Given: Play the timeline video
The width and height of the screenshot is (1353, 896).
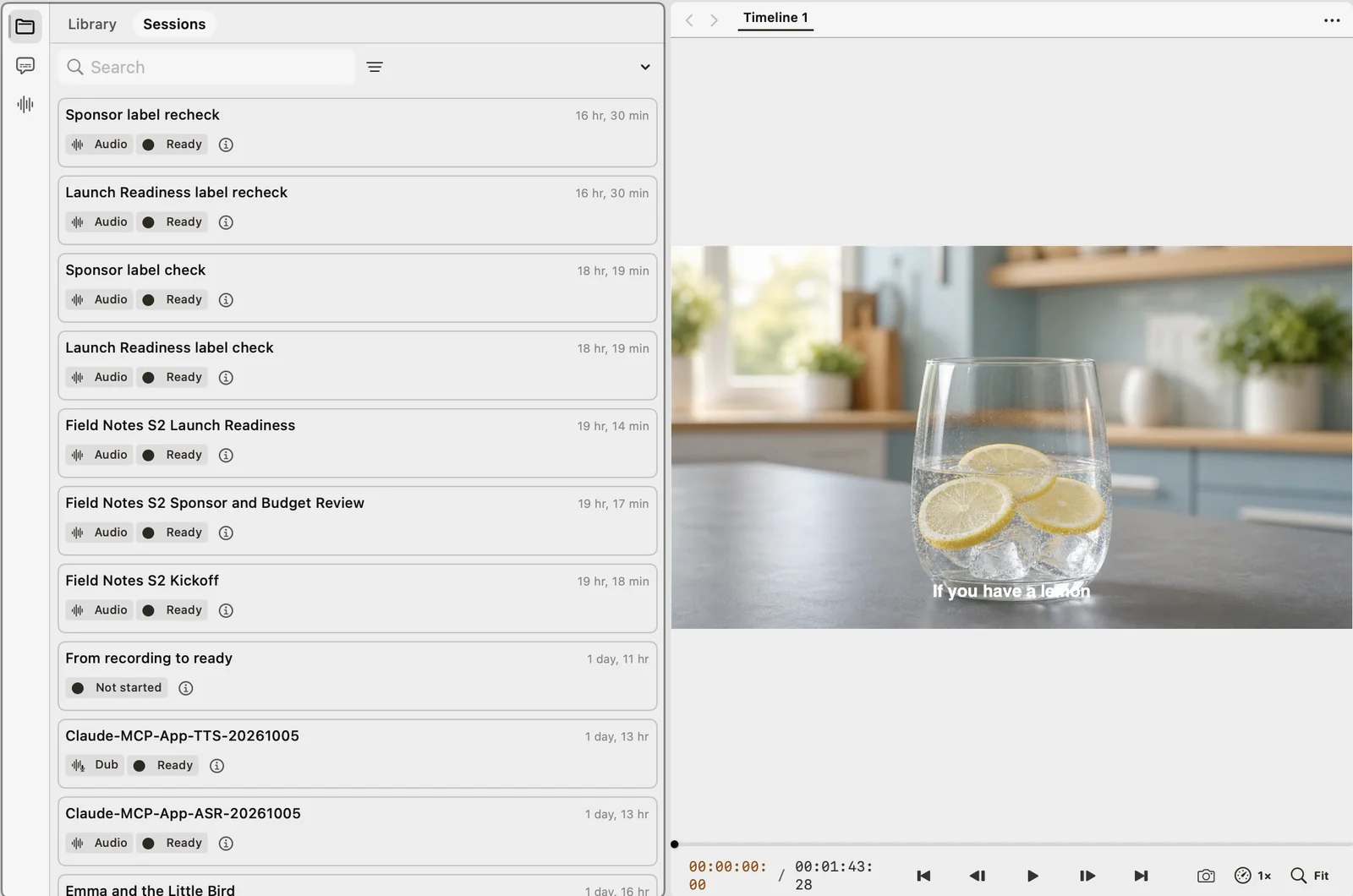Looking at the screenshot, I should coord(1033,876).
